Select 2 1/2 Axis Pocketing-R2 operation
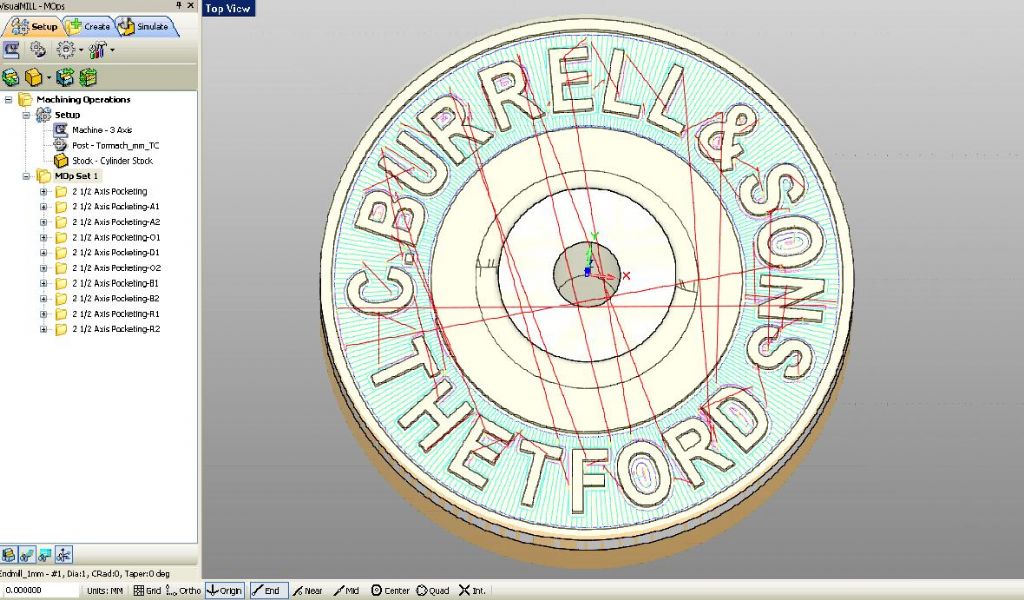This screenshot has height=600, width=1024. pos(116,329)
